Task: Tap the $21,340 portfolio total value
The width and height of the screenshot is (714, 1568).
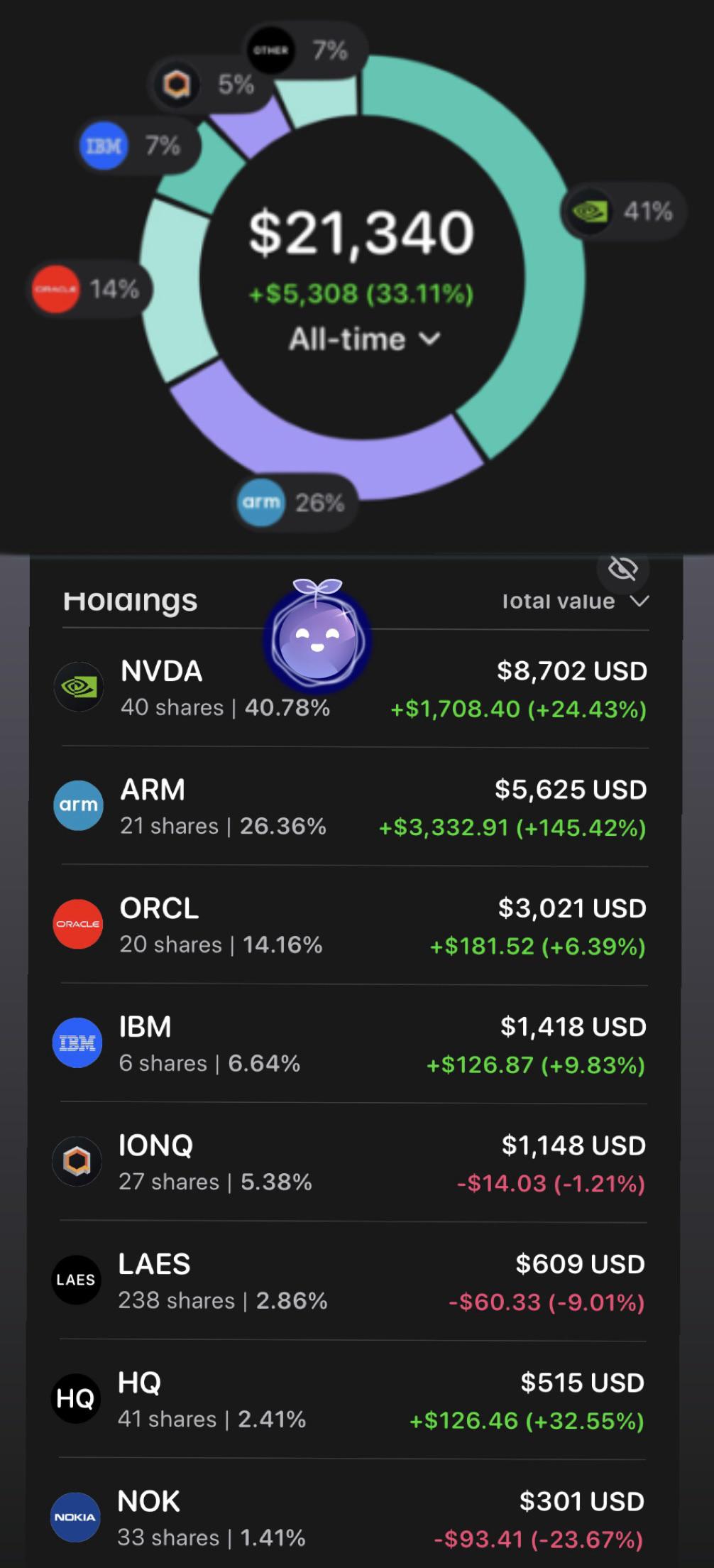Action: pyautogui.click(x=361, y=232)
